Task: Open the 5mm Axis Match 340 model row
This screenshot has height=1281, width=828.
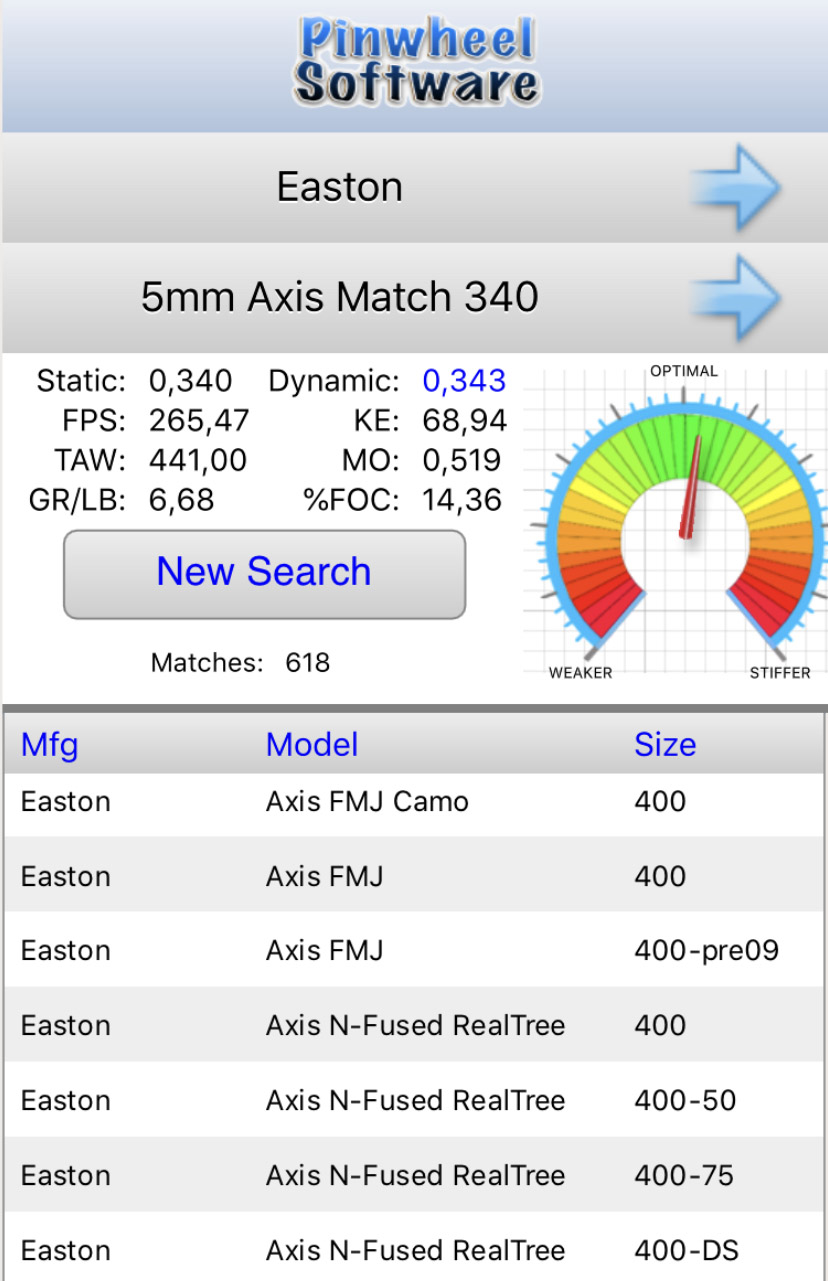Action: pyautogui.click(x=414, y=297)
